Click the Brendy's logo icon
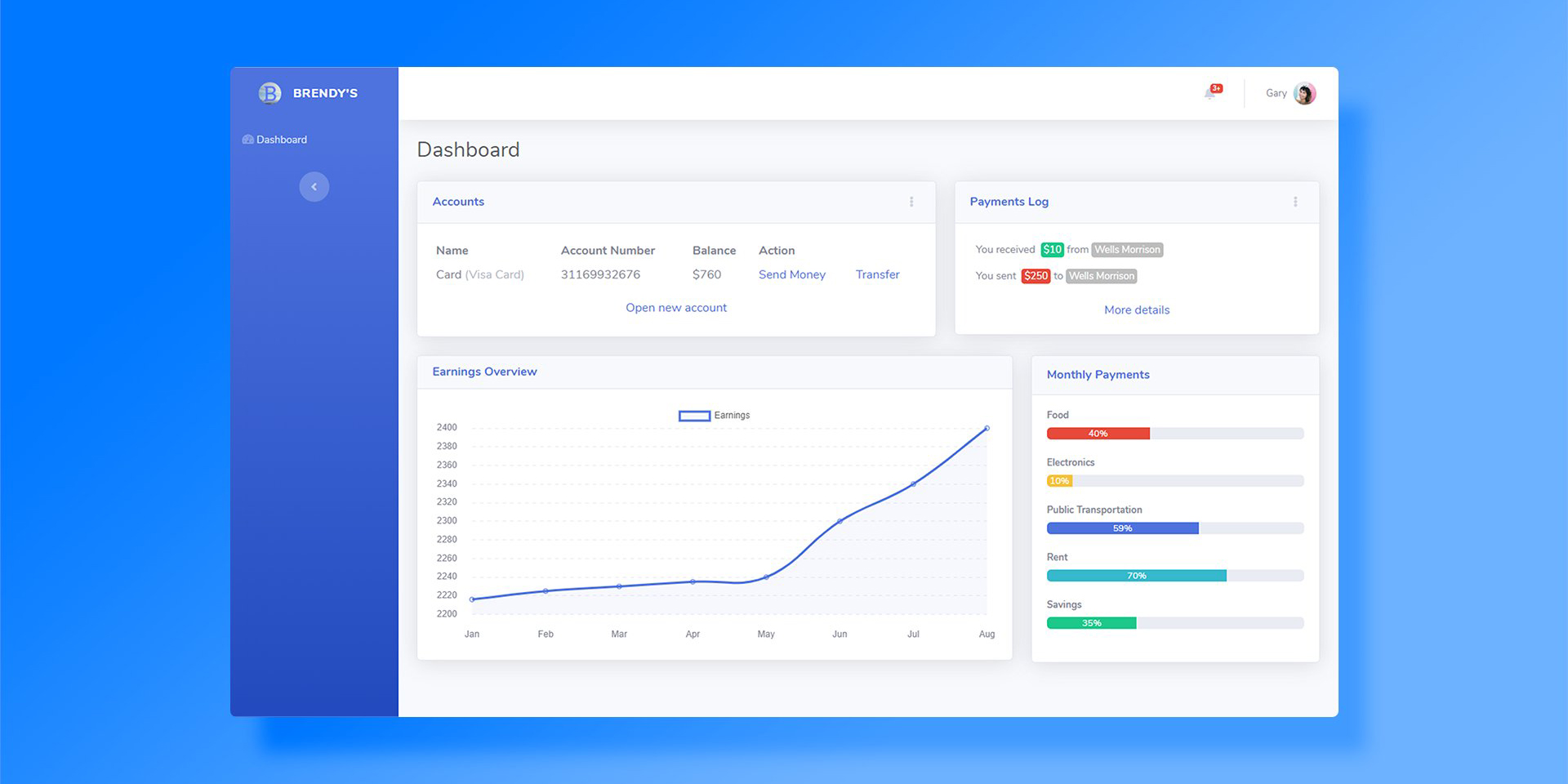The image size is (1568, 784). [x=270, y=93]
